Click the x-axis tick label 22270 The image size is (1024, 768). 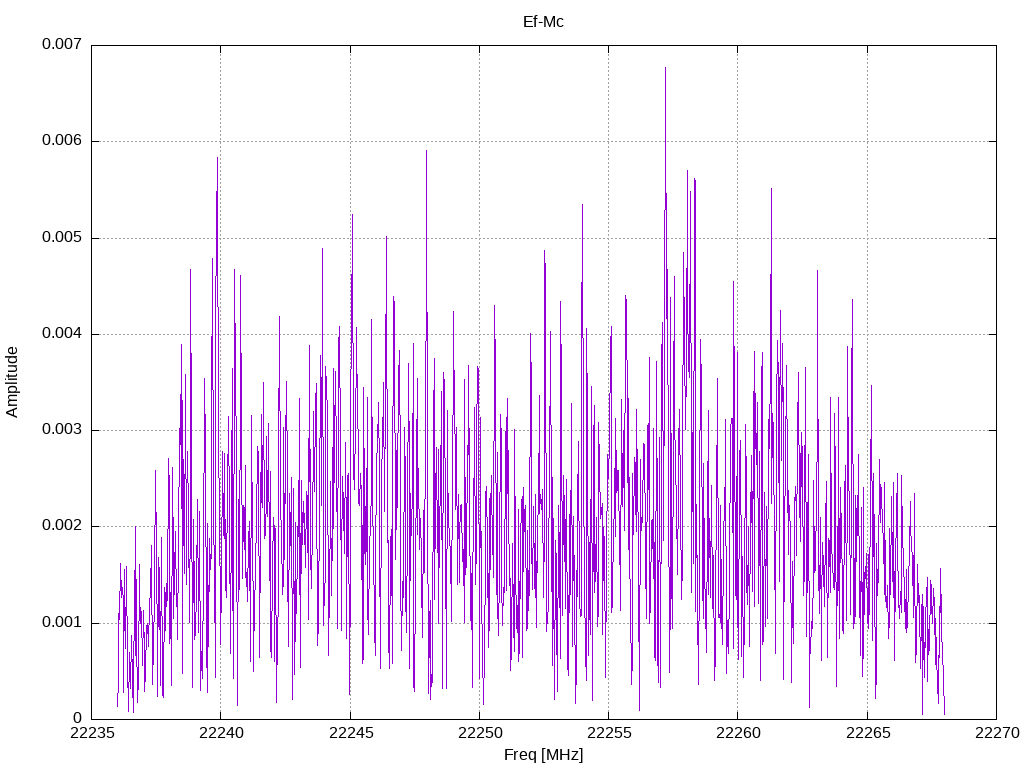997,733
